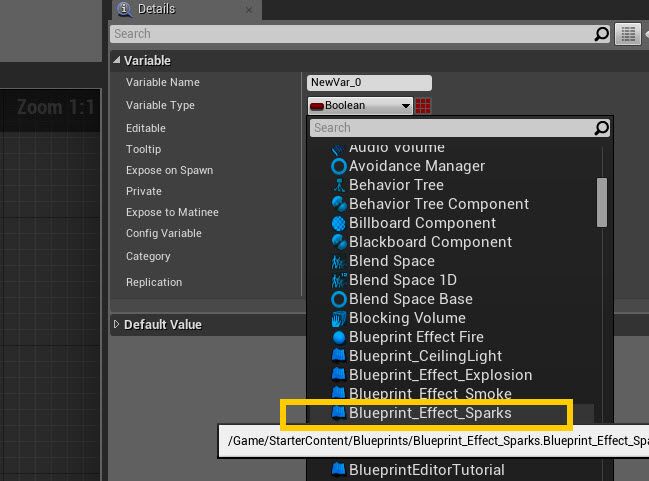The height and width of the screenshot is (481, 649).
Task: Close the Details tab
Action: [x=249, y=10]
